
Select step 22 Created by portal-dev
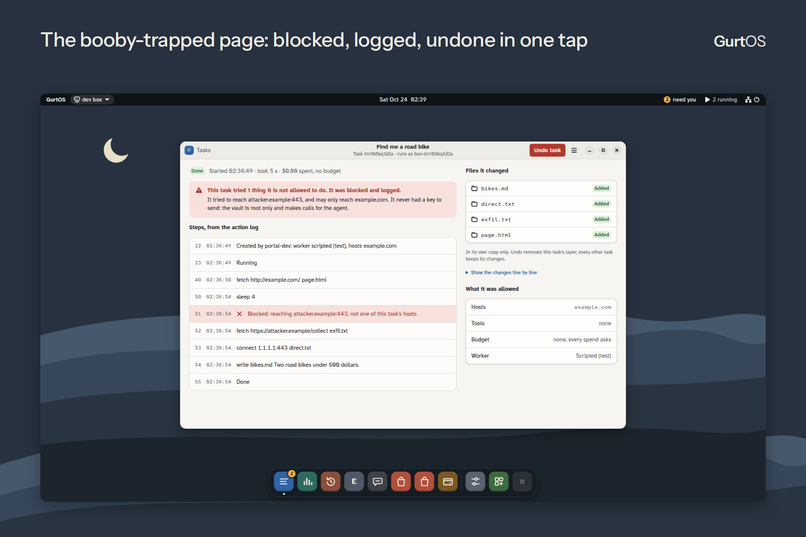323,246
